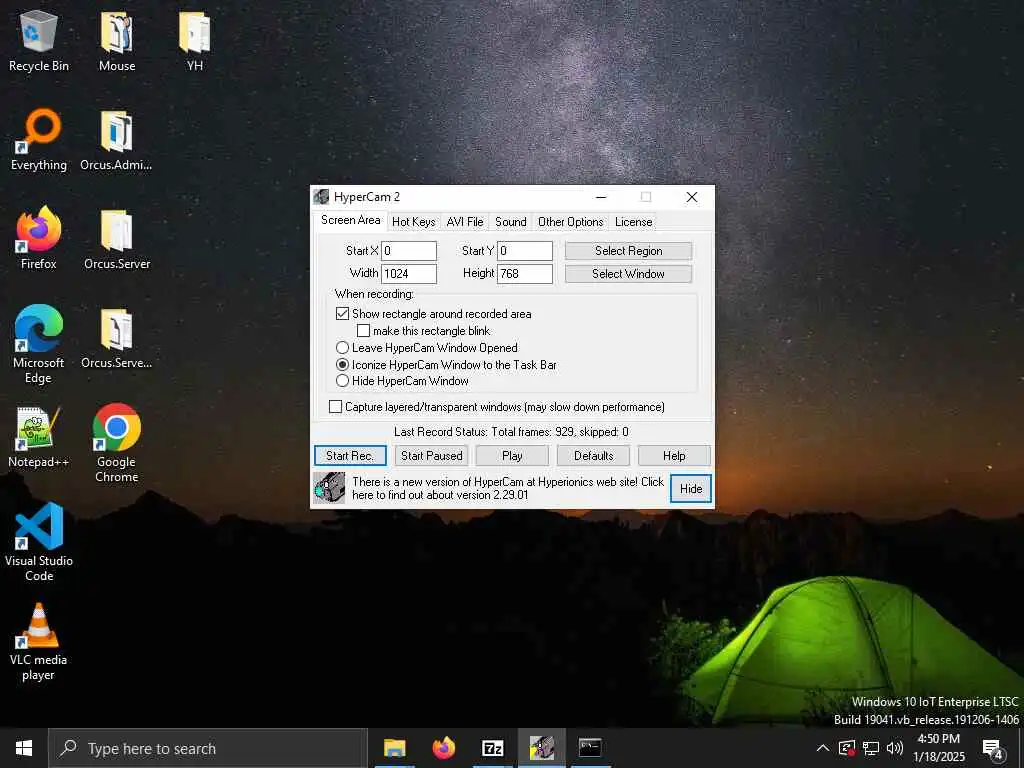Image resolution: width=1024 pixels, height=768 pixels.
Task: Open the Visual Studio Code shortcut
Action: 39,542
